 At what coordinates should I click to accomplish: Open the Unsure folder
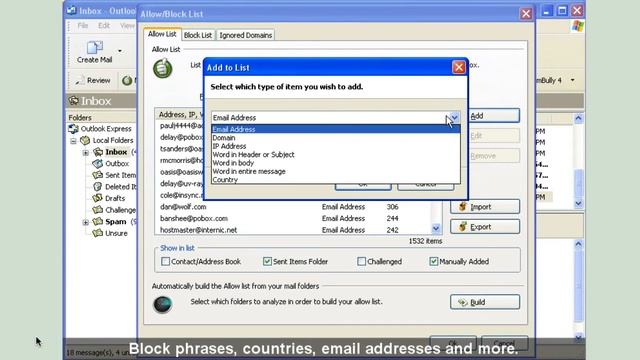tap(116, 233)
